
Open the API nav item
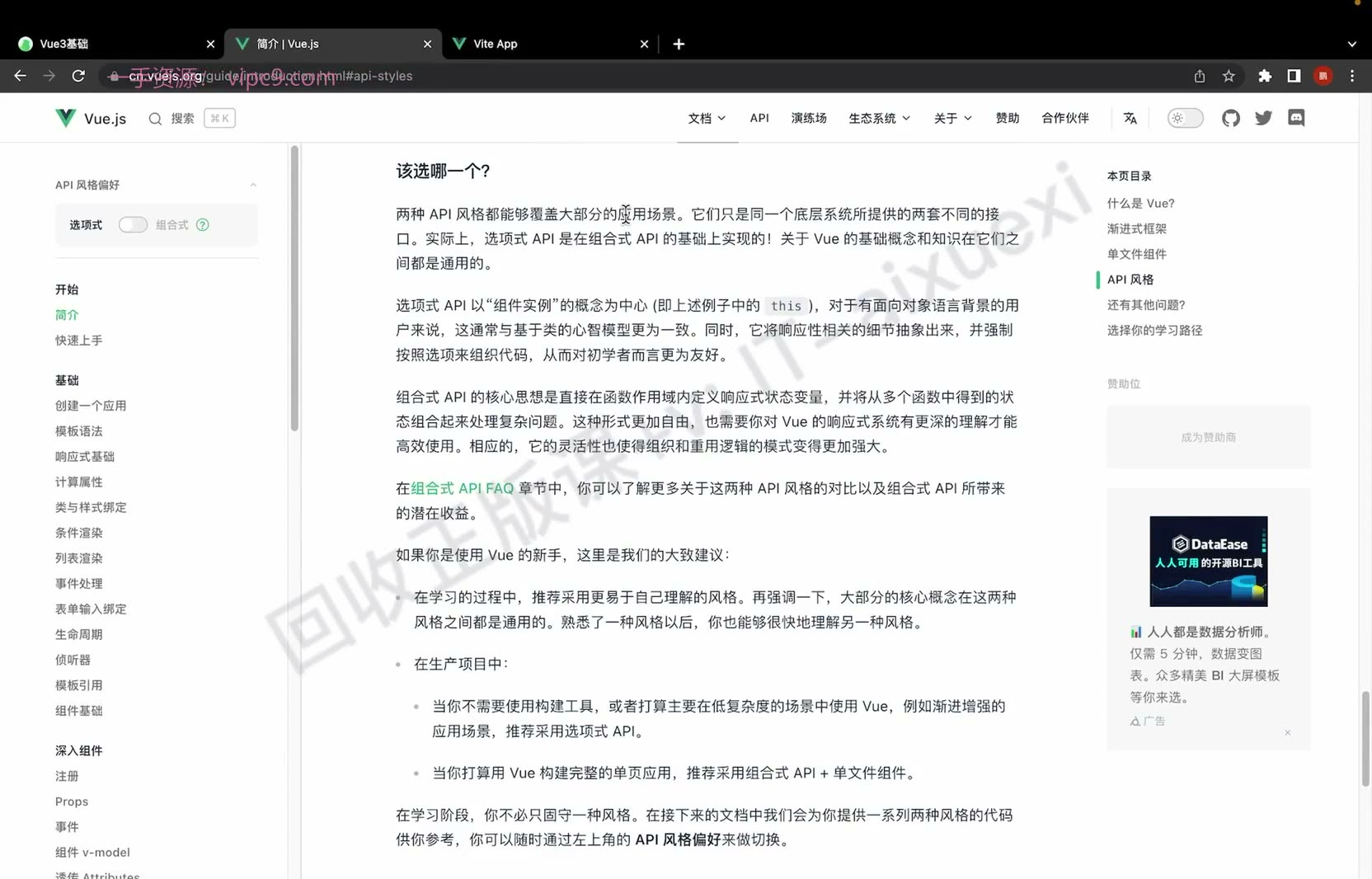tap(759, 118)
